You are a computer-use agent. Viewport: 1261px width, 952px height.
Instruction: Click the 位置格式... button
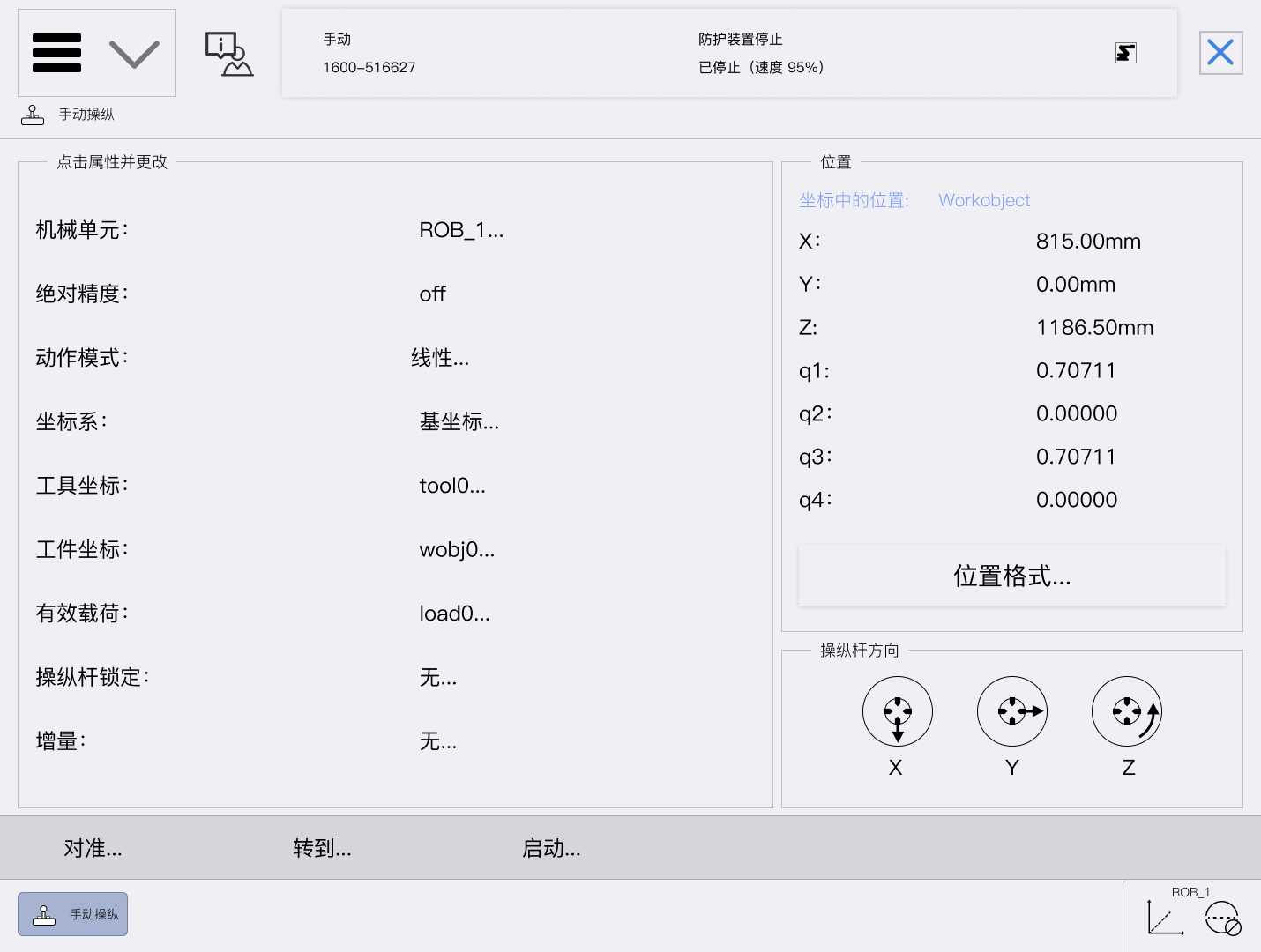[1011, 576]
